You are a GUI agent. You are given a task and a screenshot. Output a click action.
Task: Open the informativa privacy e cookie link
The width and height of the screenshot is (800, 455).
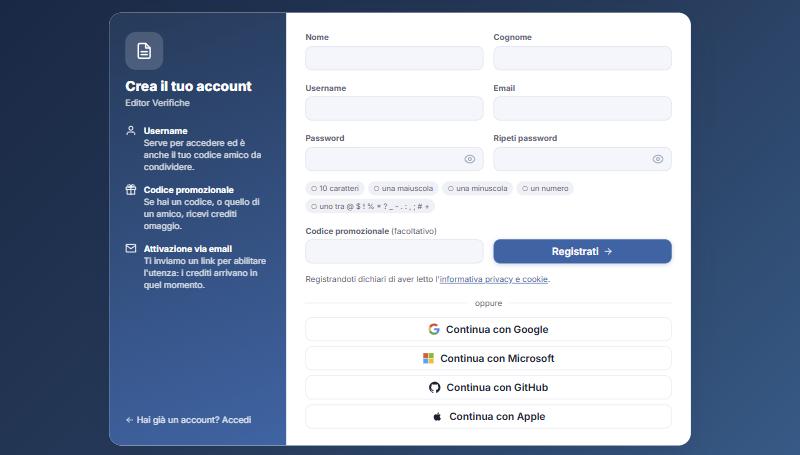pyautogui.click(x=494, y=279)
